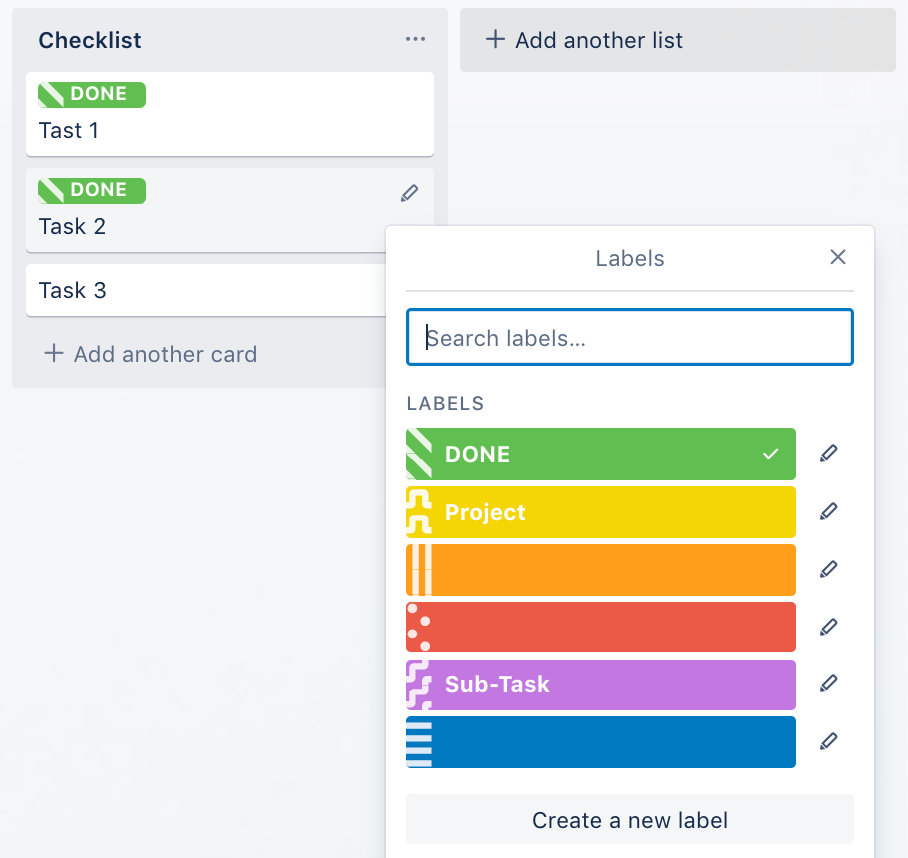
Task: Select the unnamed red label
Action: pos(600,627)
